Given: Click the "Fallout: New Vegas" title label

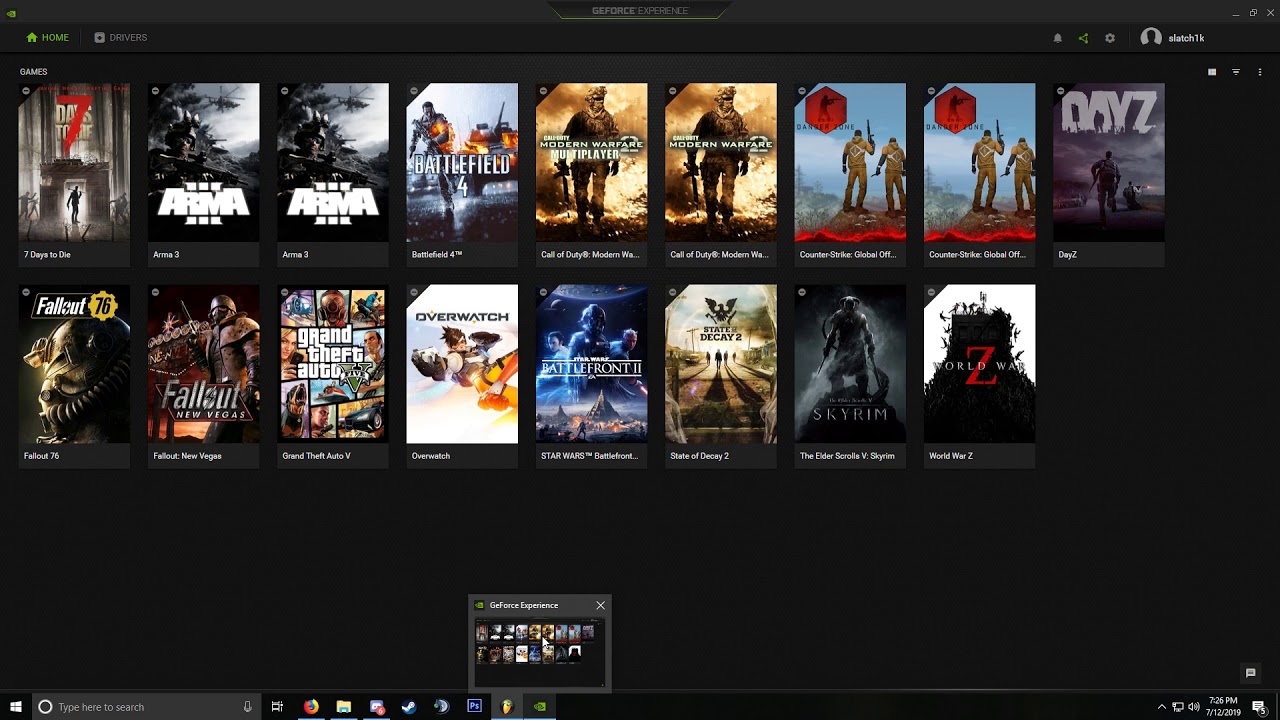Looking at the screenshot, I should point(187,456).
